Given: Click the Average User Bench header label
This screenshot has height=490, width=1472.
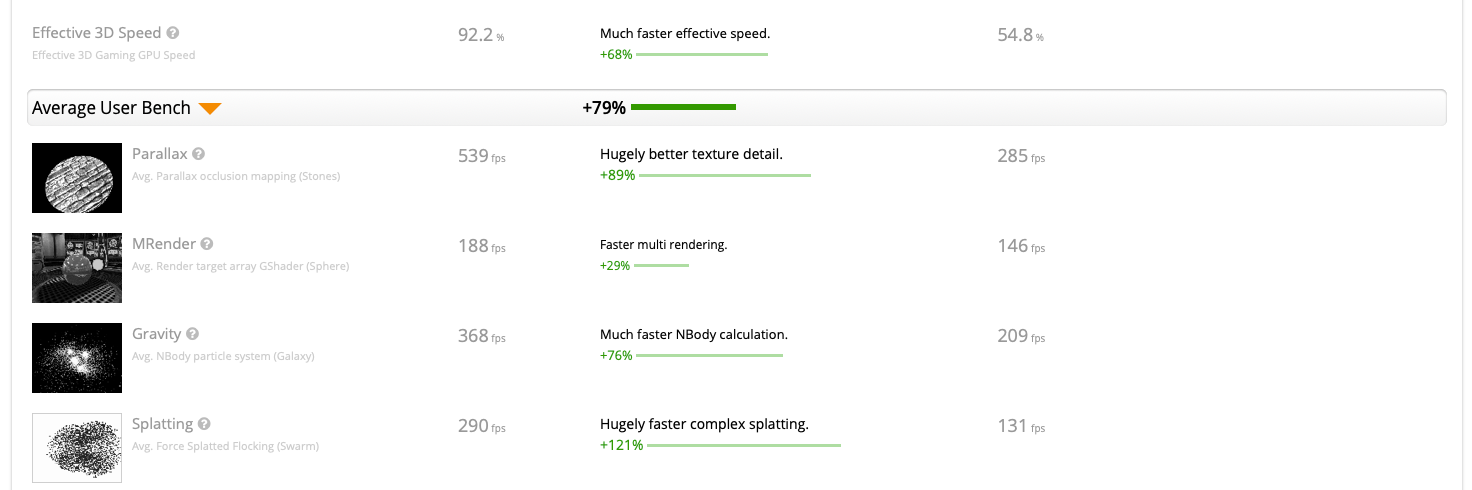Looking at the screenshot, I should 111,107.
